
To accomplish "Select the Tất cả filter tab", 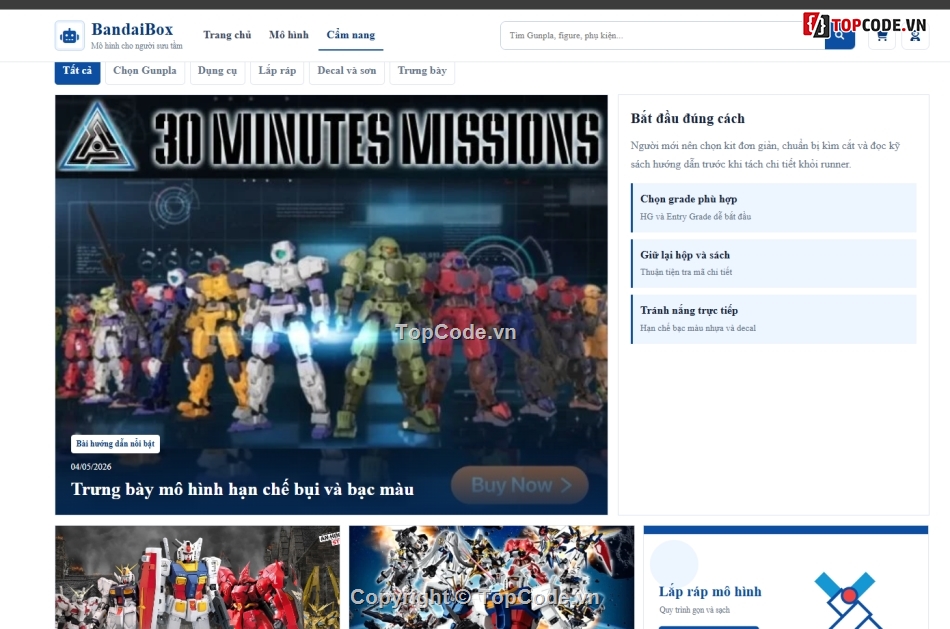I will (x=78, y=71).
